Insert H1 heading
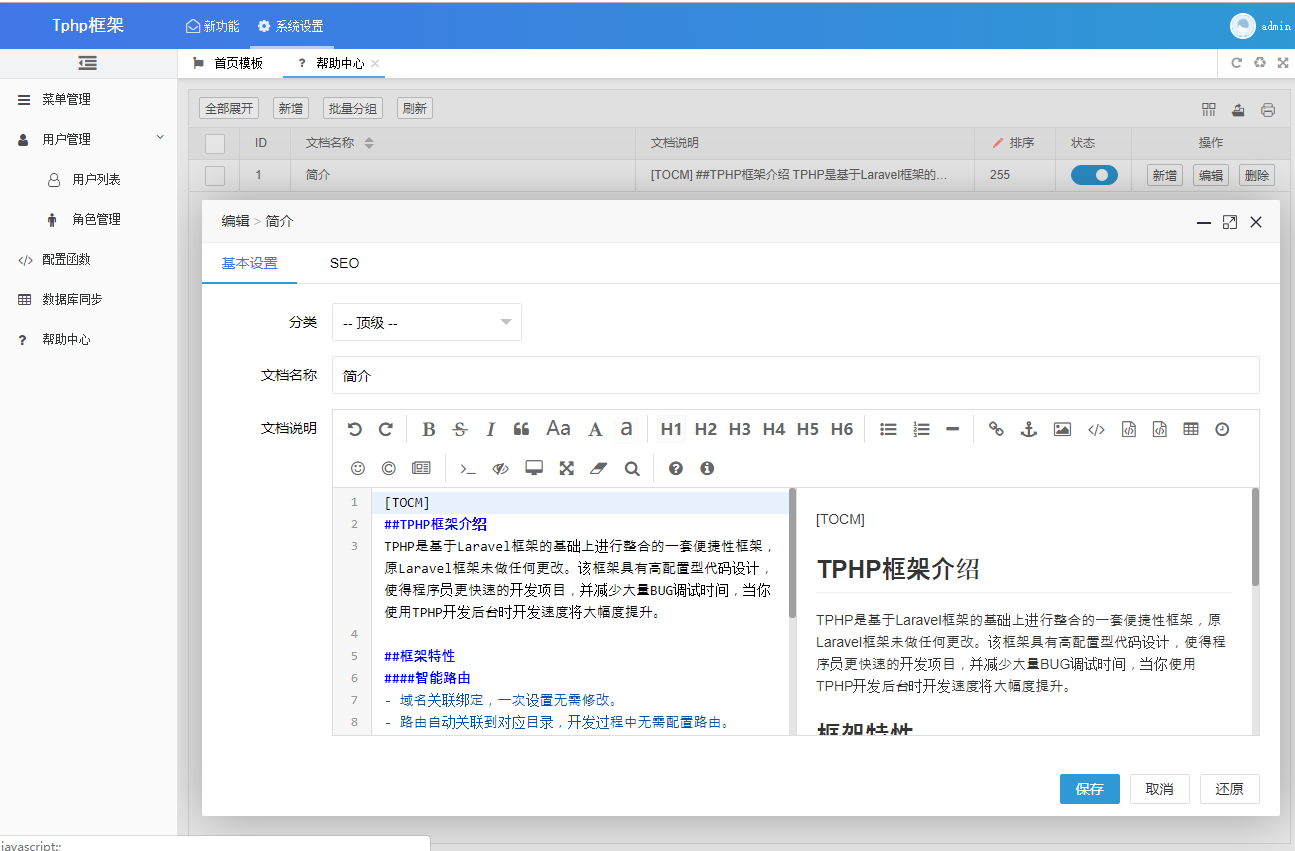Viewport: 1295px width, 851px height. tap(671, 429)
